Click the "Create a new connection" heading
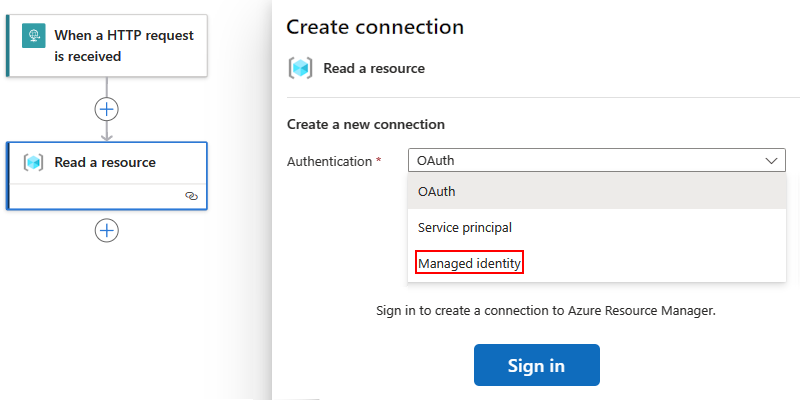800x400 pixels. click(366, 125)
